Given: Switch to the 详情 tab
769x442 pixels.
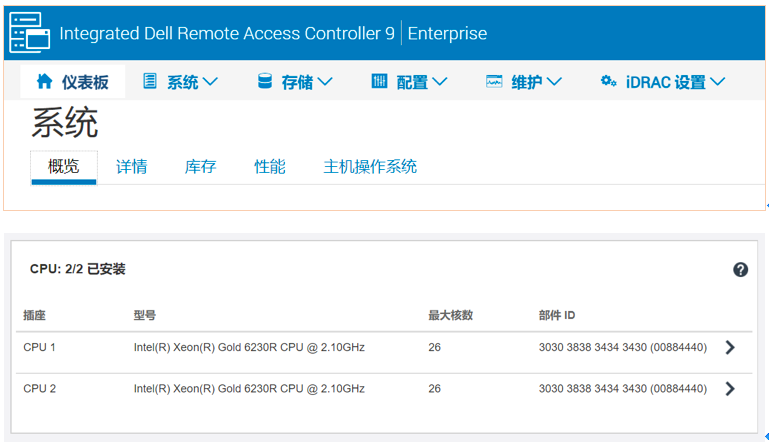Looking at the screenshot, I should tap(131, 167).
